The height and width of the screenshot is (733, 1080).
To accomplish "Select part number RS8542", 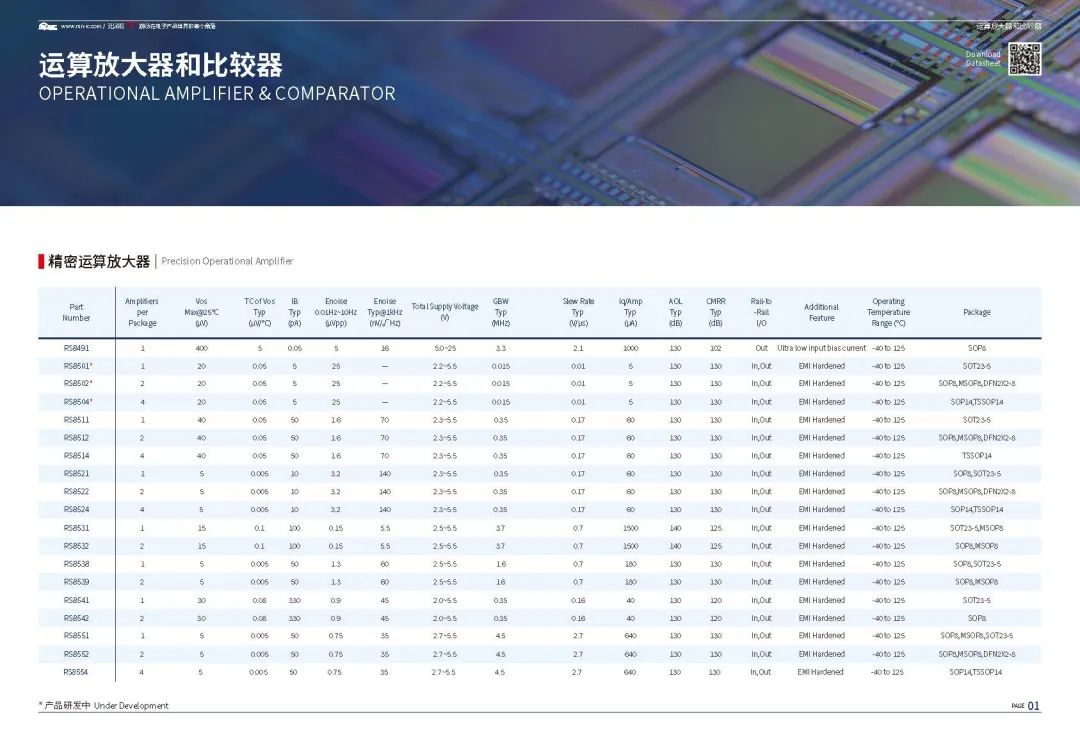I will click(76, 618).
